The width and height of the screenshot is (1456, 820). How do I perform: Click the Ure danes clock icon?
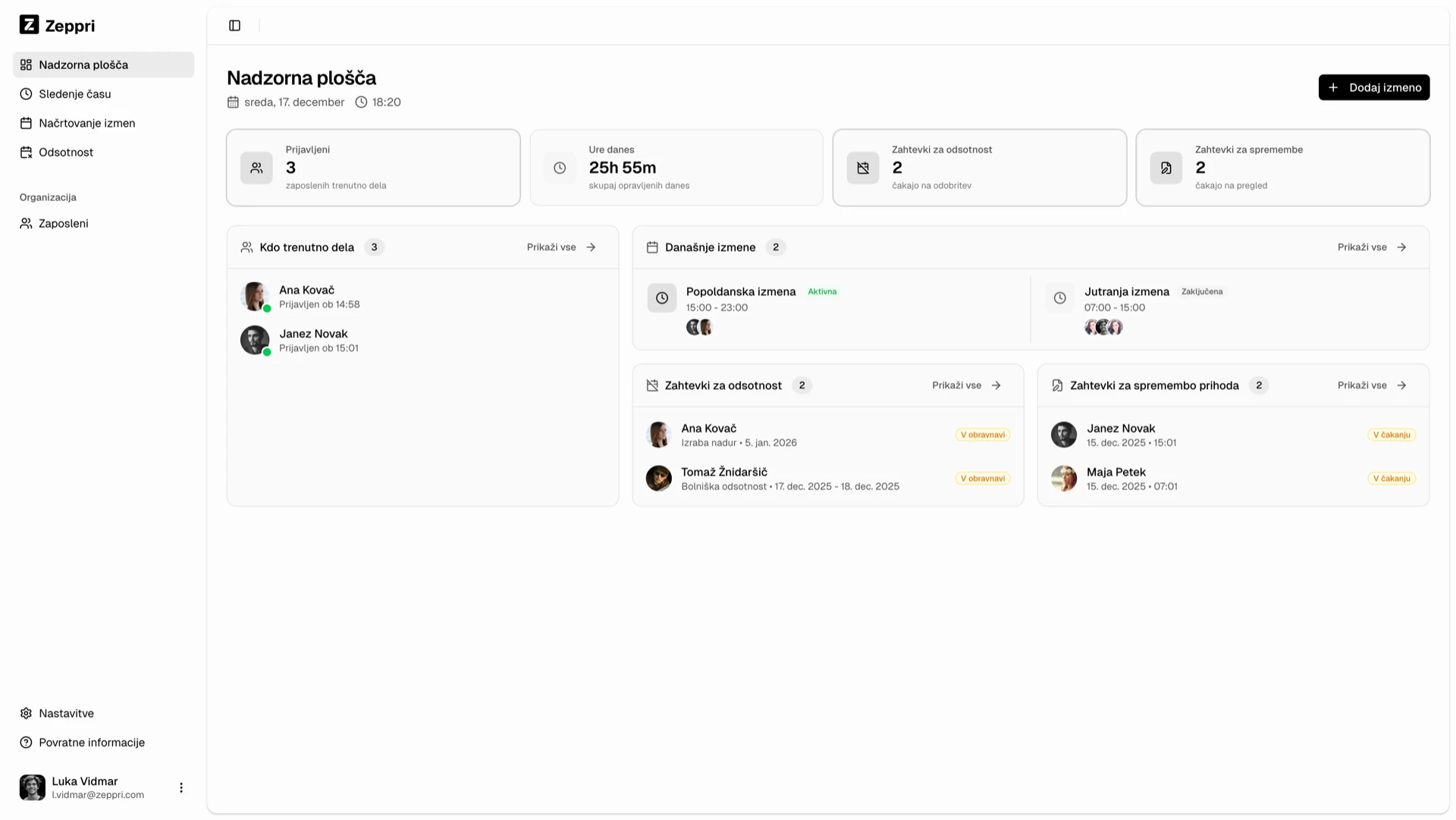coord(560,168)
